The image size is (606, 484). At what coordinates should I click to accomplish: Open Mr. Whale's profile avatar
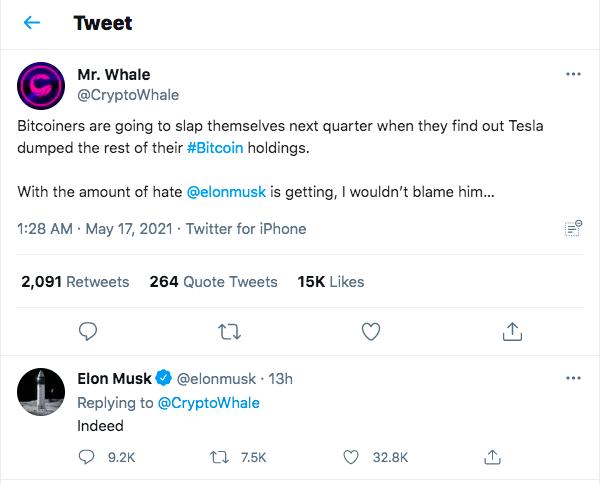pos(41,86)
